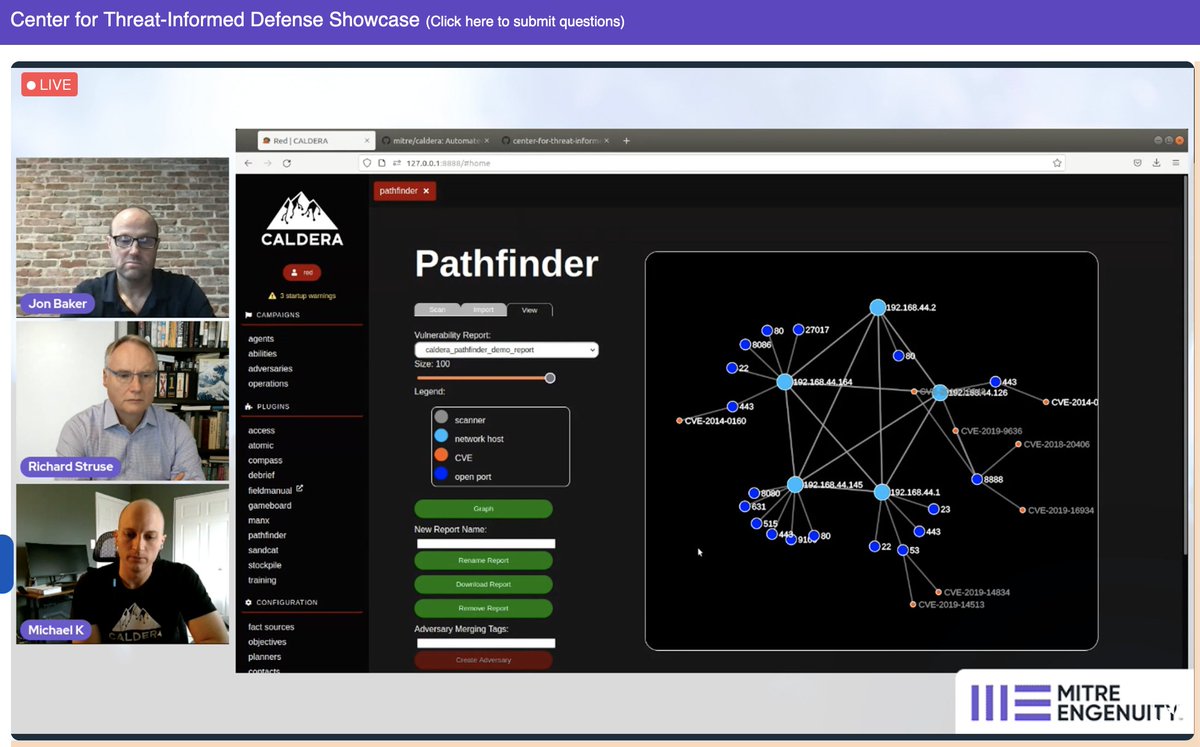Click the port 8086 node

coord(745,344)
